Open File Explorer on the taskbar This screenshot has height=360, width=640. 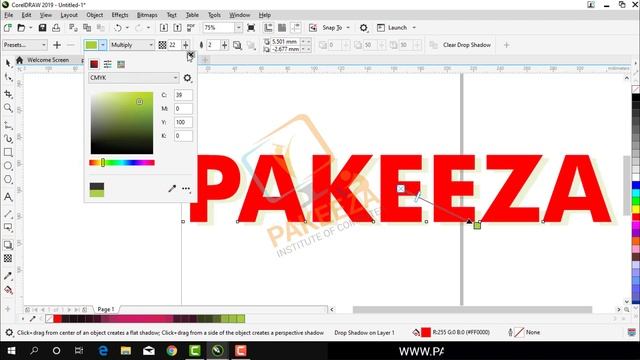126,351
